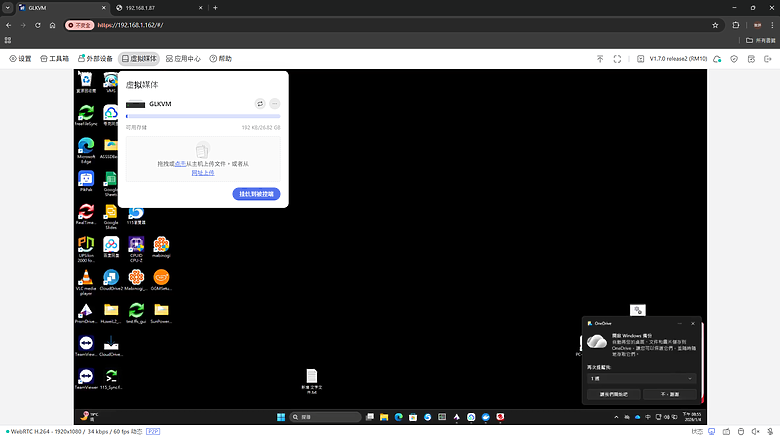Select the Microsoft Edge desktop shortcut
780x438 pixels.
click(x=86, y=150)
